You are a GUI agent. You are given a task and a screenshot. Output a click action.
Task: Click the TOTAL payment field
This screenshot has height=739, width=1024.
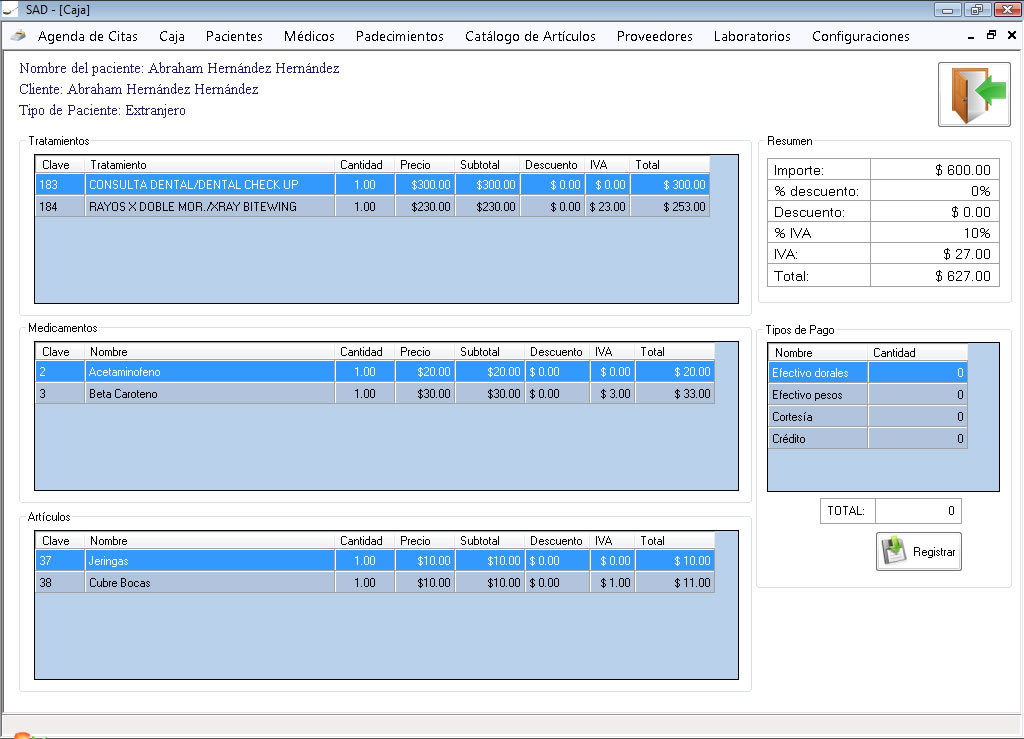(x=918, y=511)
